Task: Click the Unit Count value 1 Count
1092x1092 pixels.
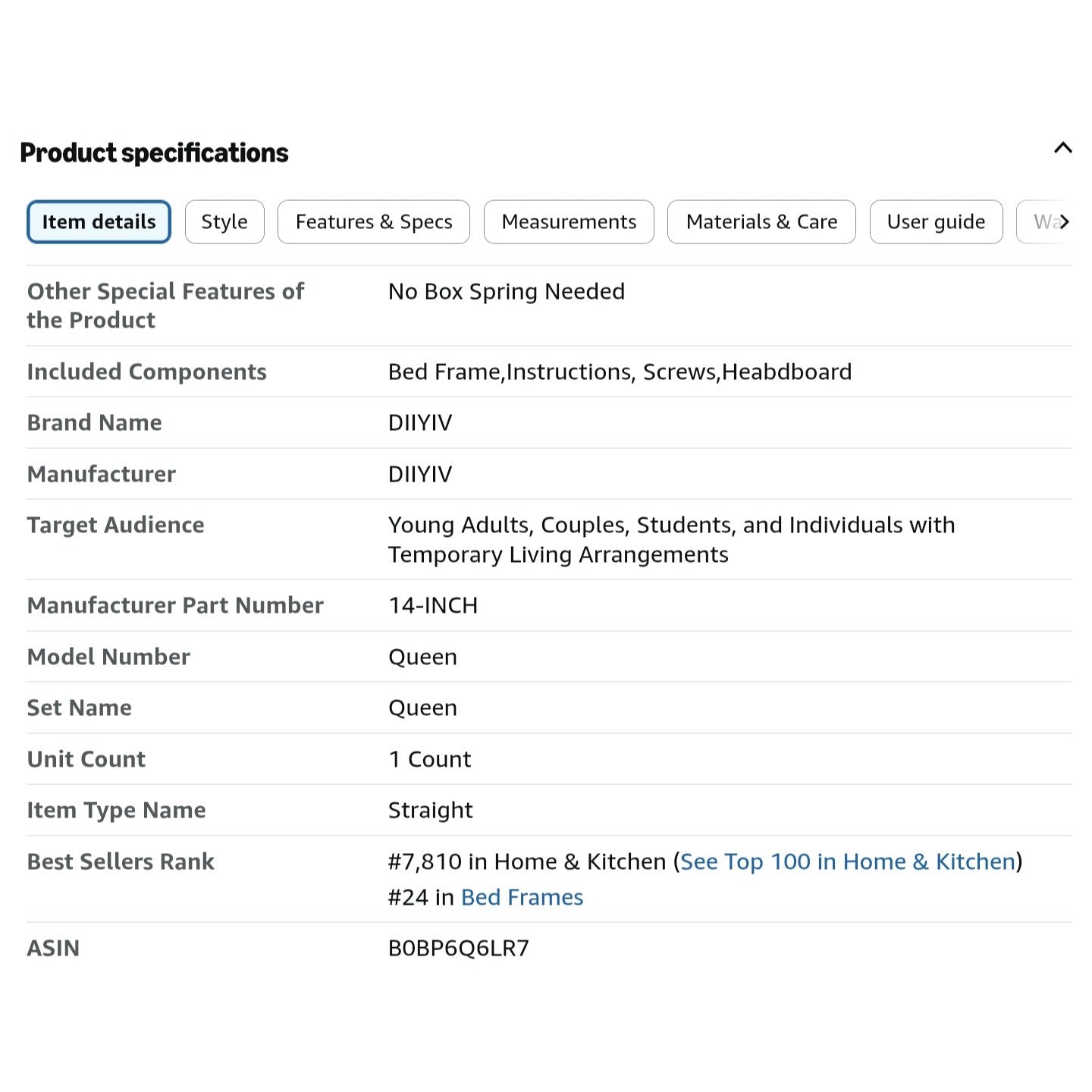Action: [429, 759]
